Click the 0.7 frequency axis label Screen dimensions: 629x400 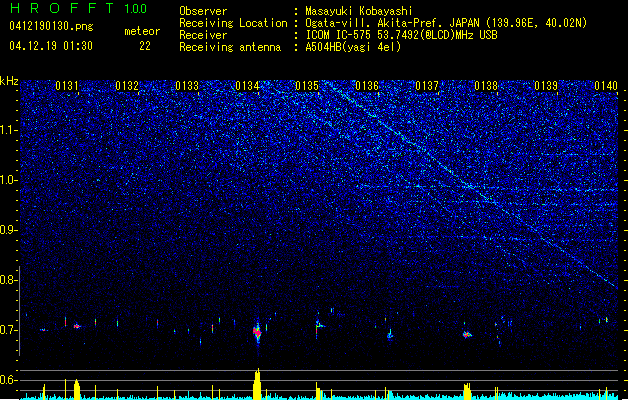9,330
